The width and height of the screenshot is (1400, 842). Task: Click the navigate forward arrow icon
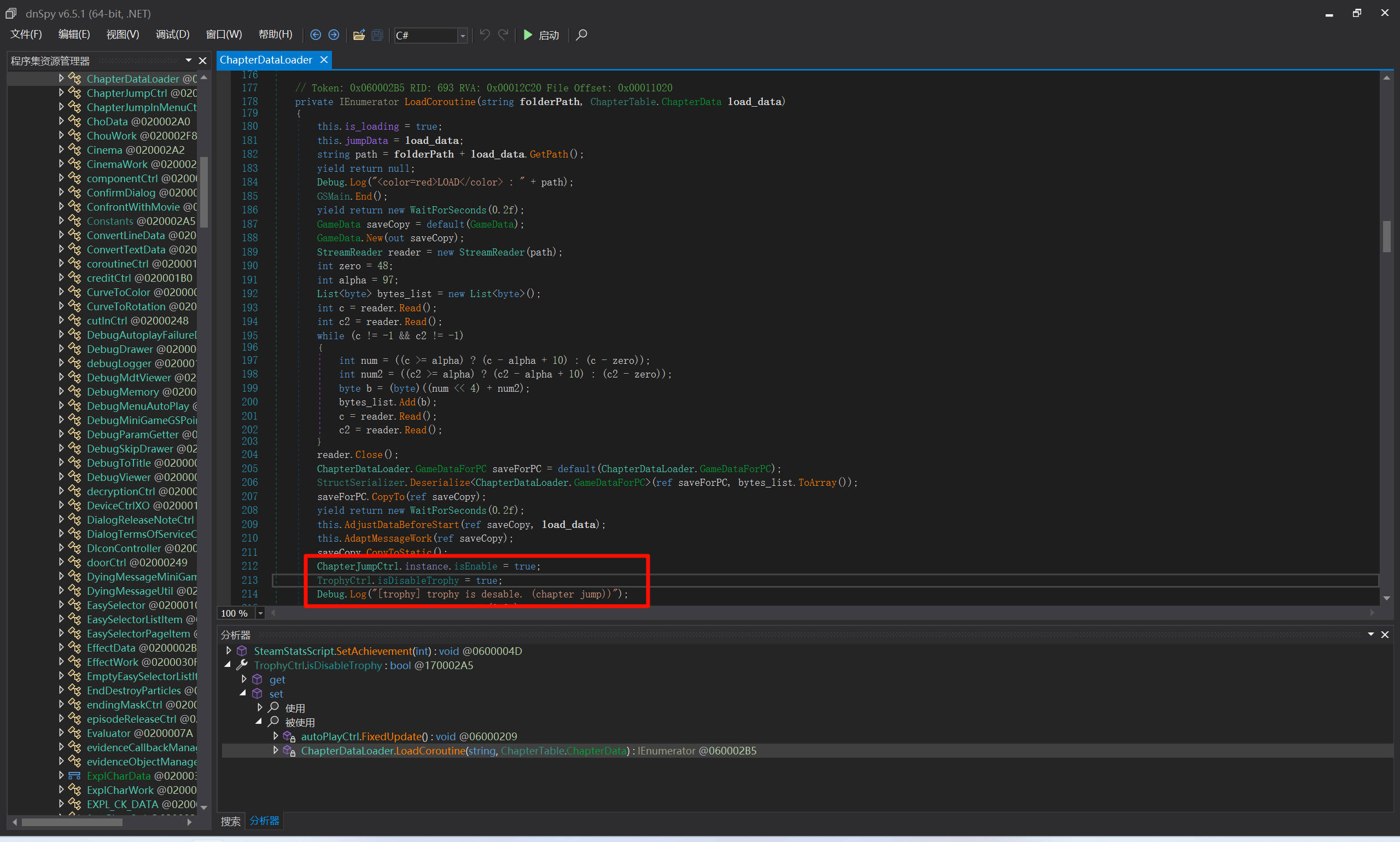(x=334, y=35)
